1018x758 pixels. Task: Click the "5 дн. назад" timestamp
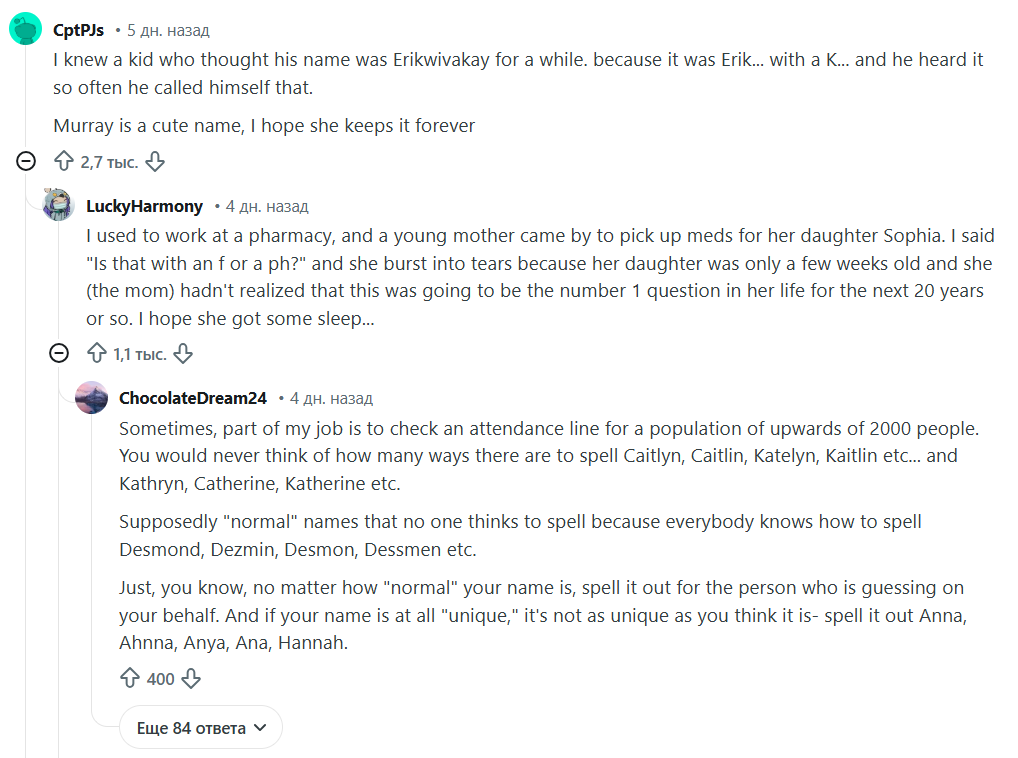(x=168, y=30)
